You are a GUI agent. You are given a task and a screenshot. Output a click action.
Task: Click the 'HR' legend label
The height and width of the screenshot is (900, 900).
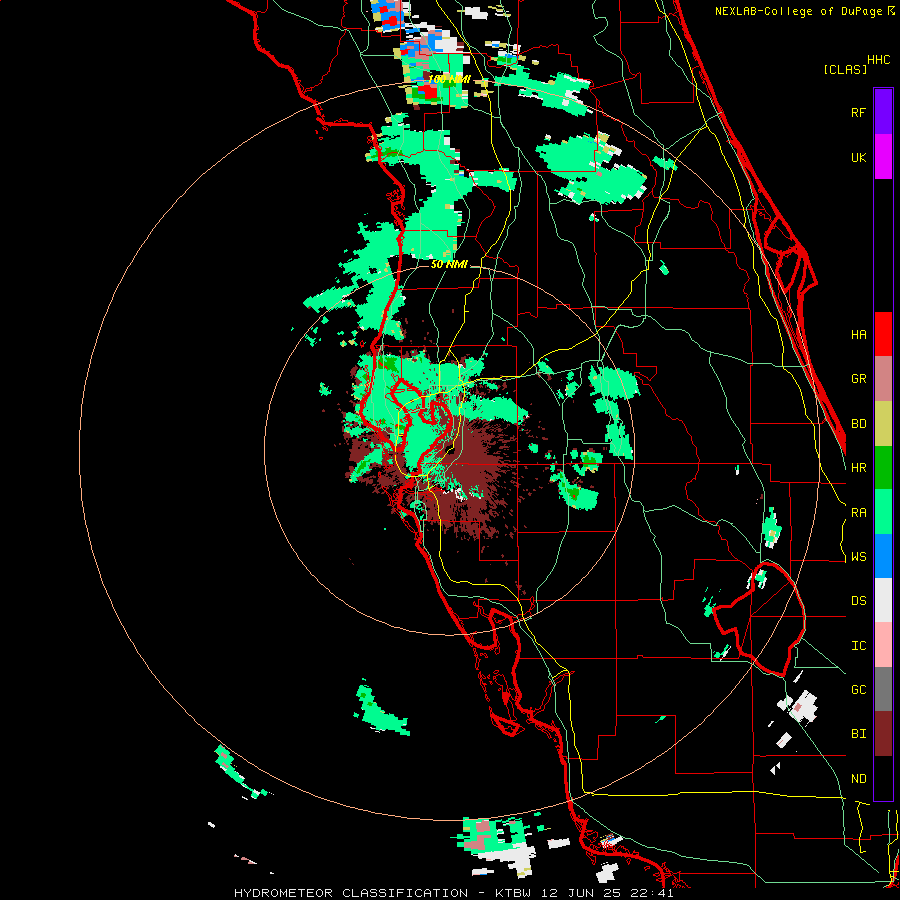click(x=858, y=468)
